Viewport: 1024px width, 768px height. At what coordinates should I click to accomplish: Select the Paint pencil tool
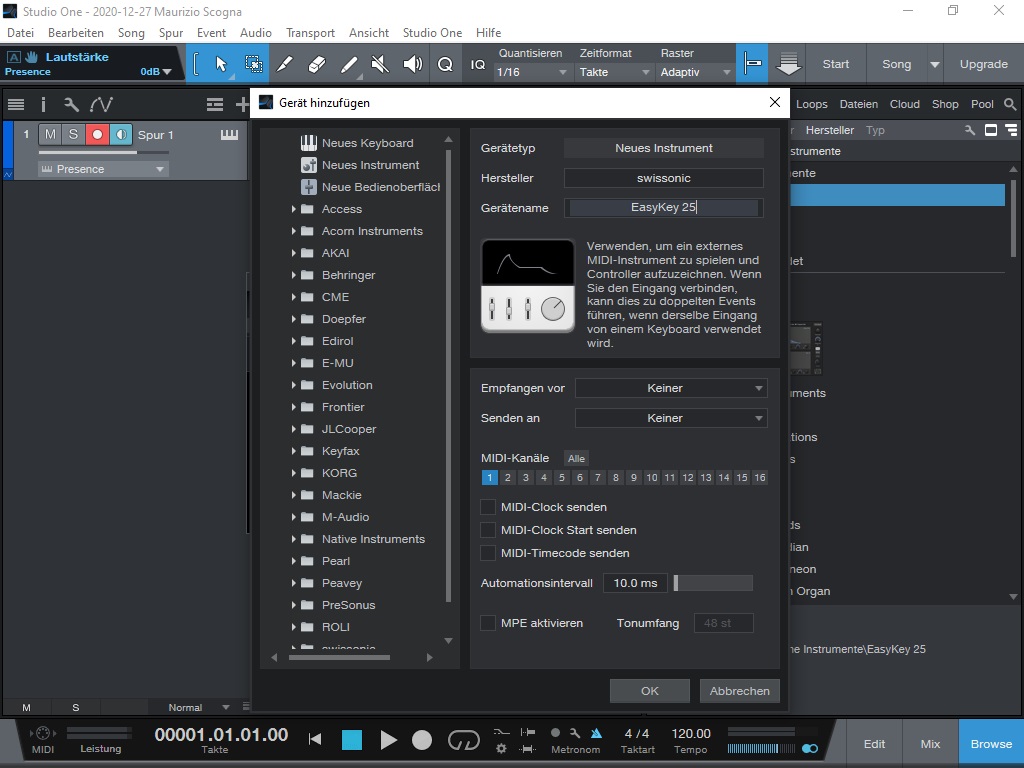285,64
